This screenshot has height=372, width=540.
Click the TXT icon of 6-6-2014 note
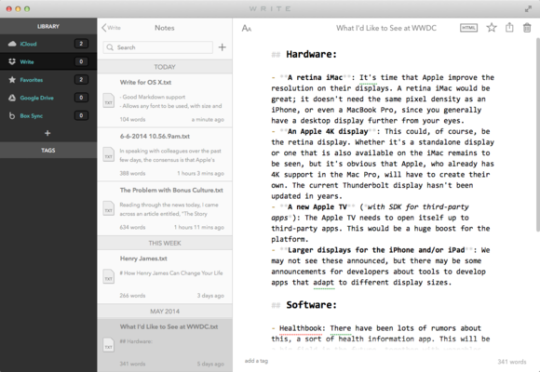tap(108, 155)
